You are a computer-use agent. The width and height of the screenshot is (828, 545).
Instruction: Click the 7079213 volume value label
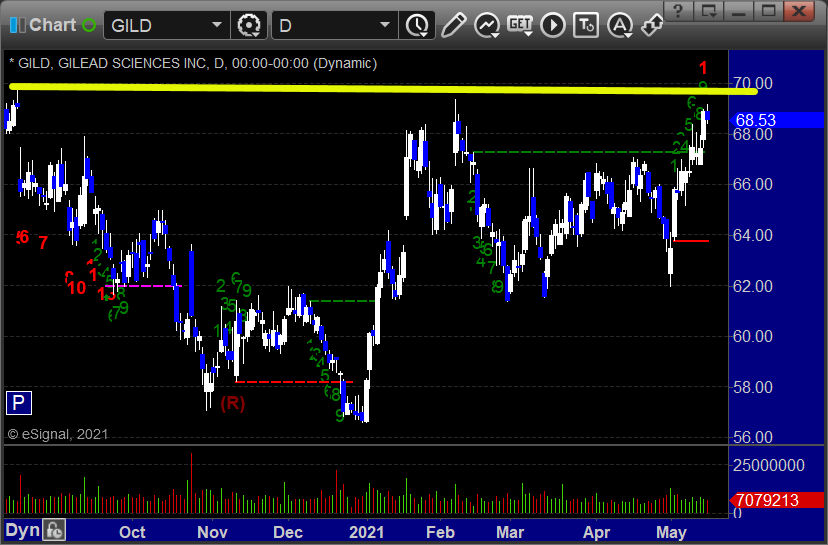pyautogui.click(x=777, y=500)
